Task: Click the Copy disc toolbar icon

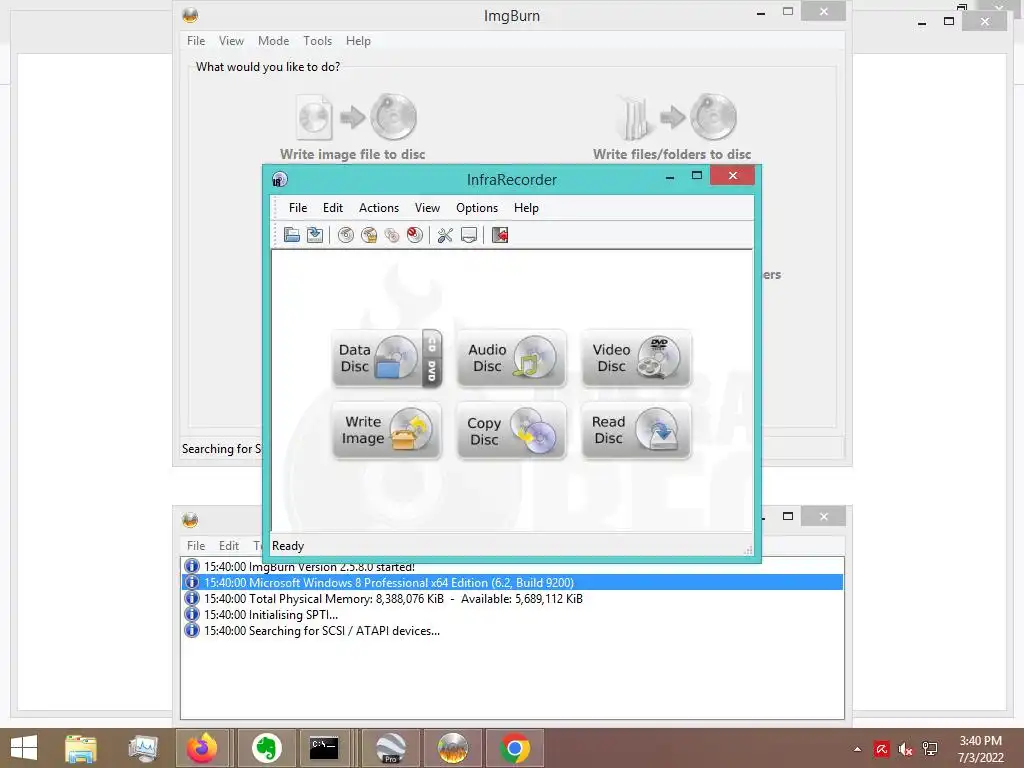Action: coord(392,235)
